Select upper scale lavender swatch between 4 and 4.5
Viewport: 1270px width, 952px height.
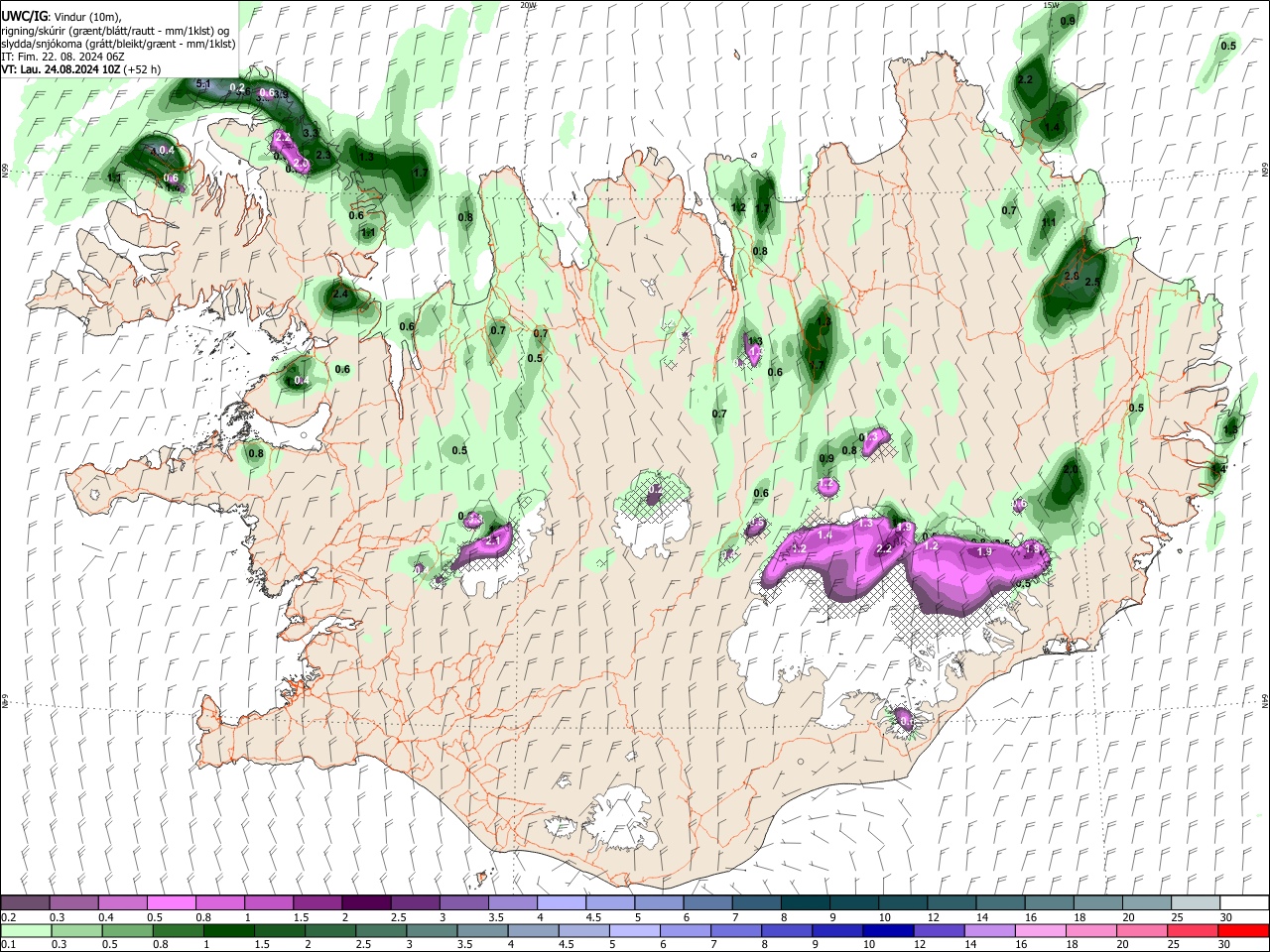coord(561,903)
